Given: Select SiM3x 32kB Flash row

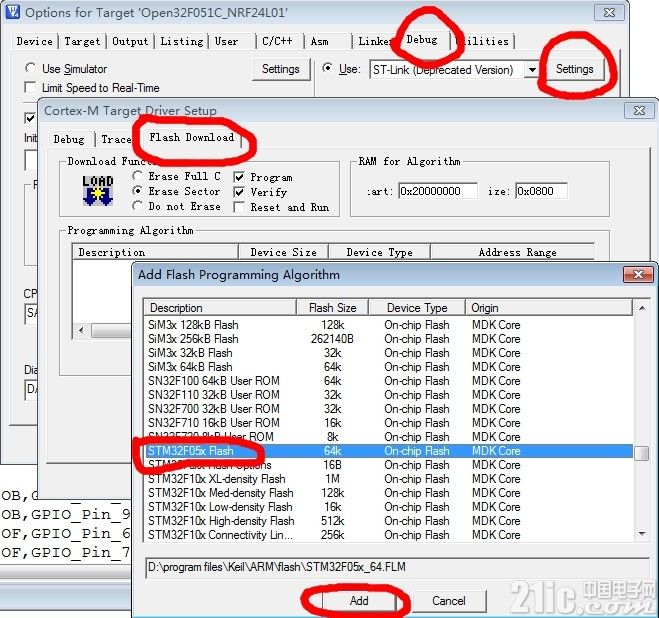Looking at the screenshot, I should [388, 353].
